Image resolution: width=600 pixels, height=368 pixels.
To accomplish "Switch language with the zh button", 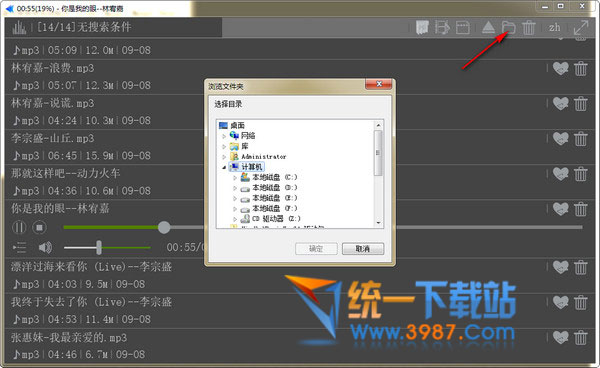I will pos(554,28).
